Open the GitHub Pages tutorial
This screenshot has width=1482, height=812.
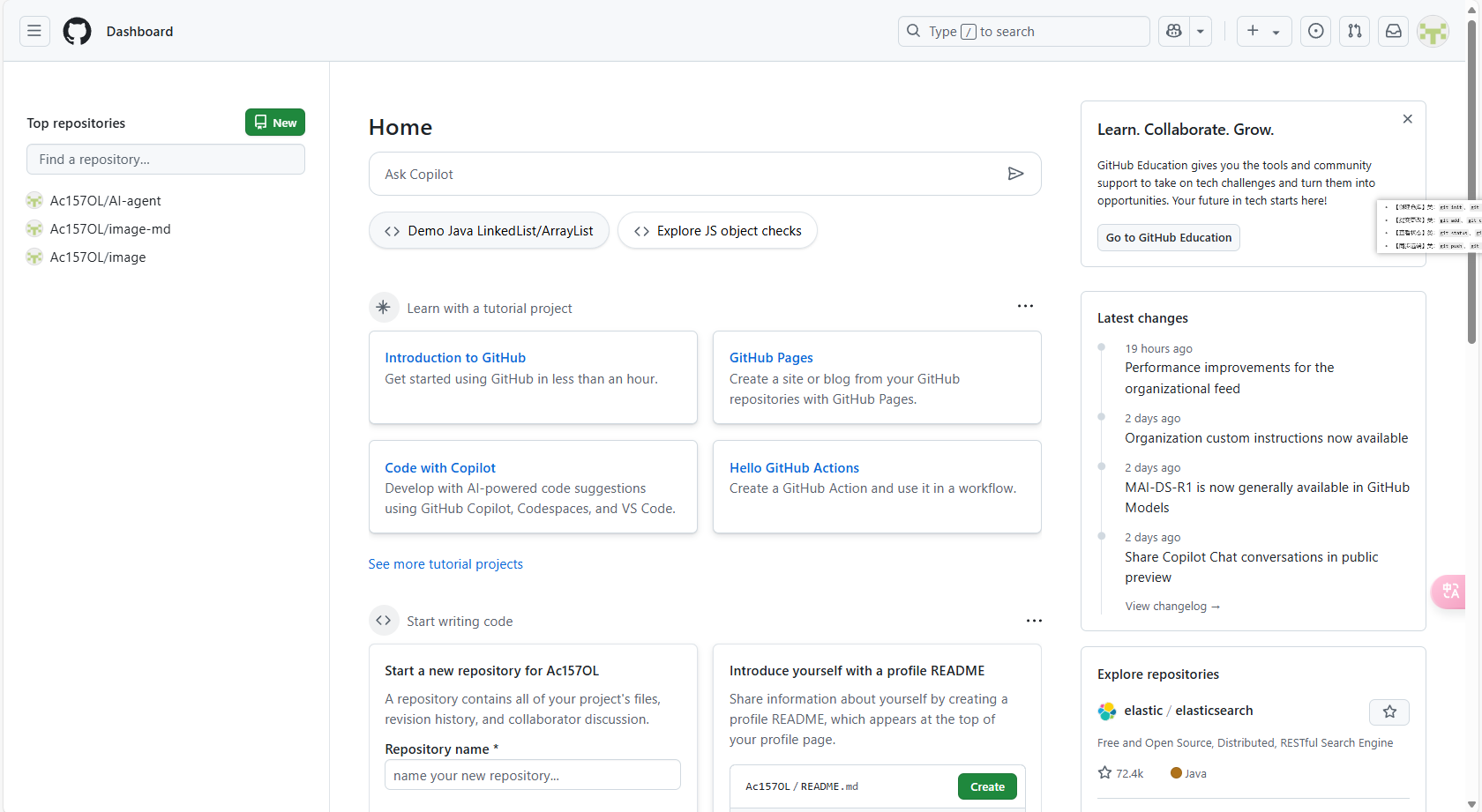click(x=771, y=358)
